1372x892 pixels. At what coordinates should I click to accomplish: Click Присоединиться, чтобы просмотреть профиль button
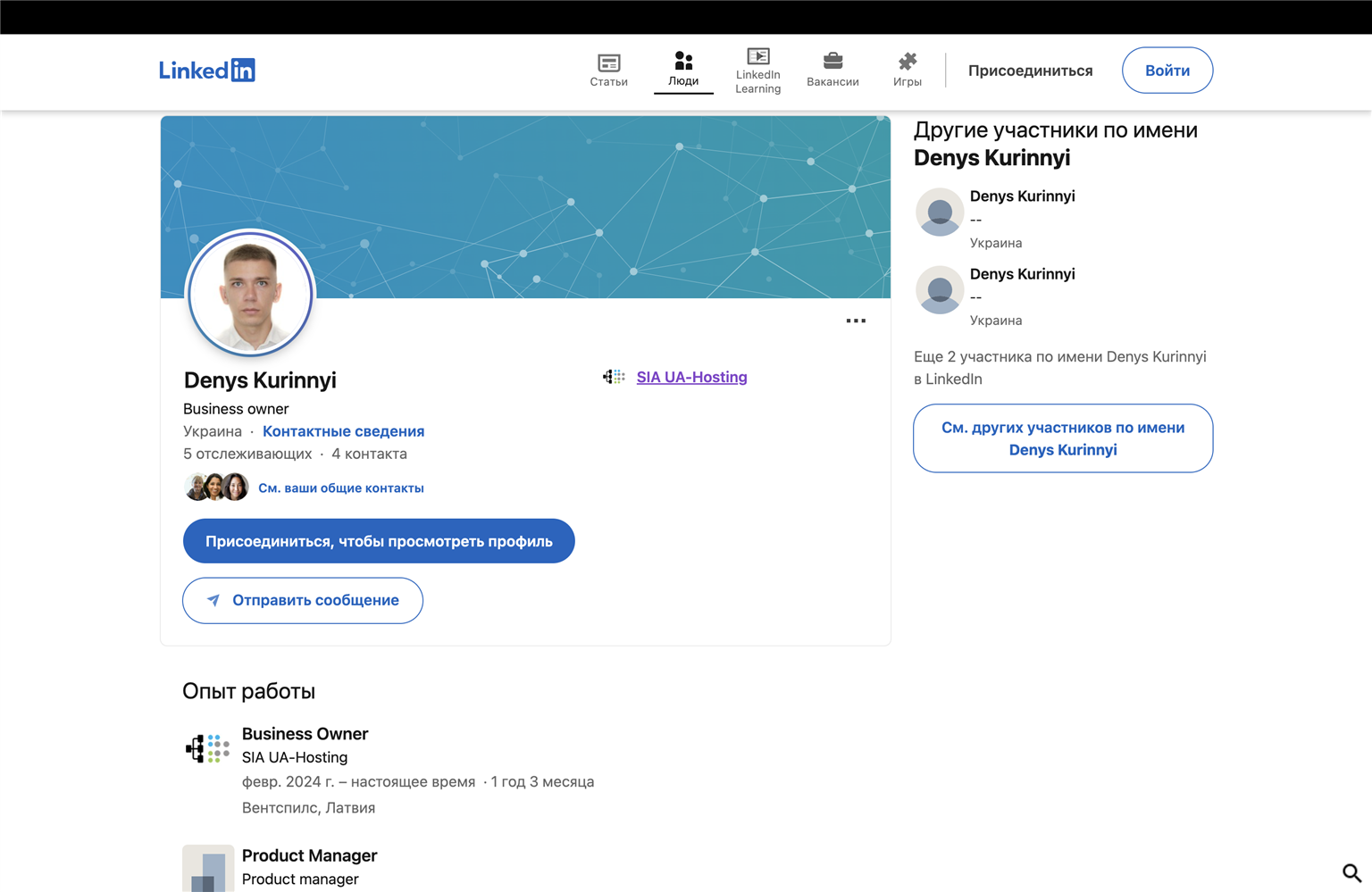pos(379,541)
